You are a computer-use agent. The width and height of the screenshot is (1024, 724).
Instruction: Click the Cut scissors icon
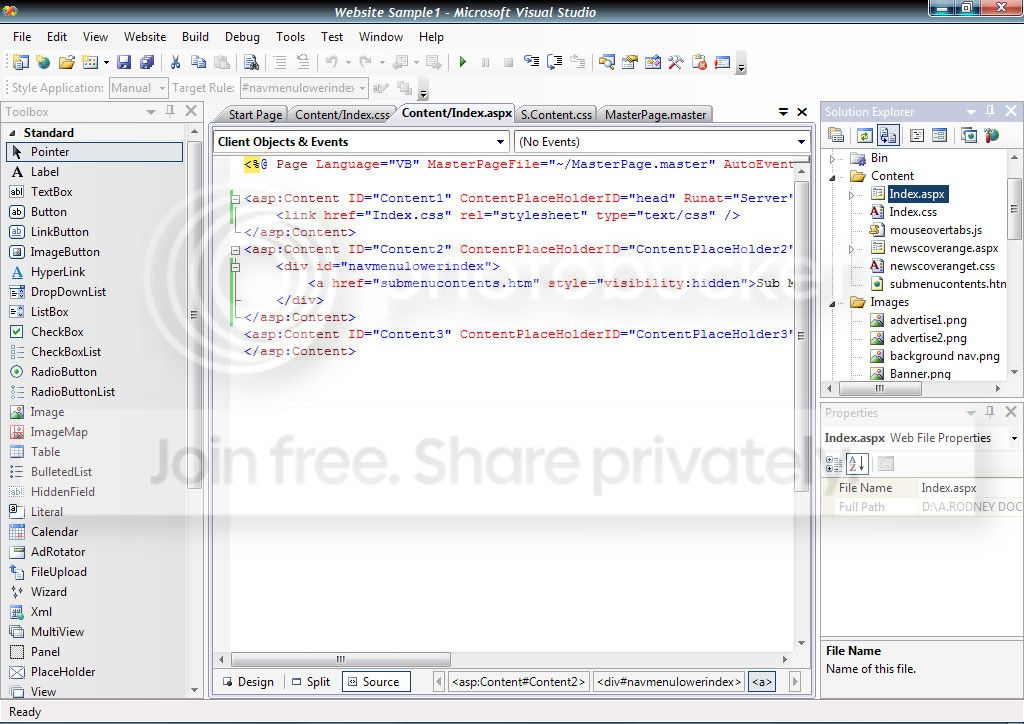175,62
